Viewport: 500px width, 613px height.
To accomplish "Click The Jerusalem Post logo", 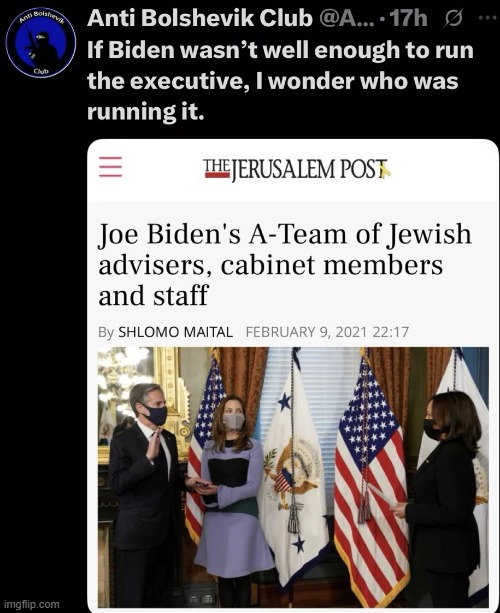I will point(297,170).
